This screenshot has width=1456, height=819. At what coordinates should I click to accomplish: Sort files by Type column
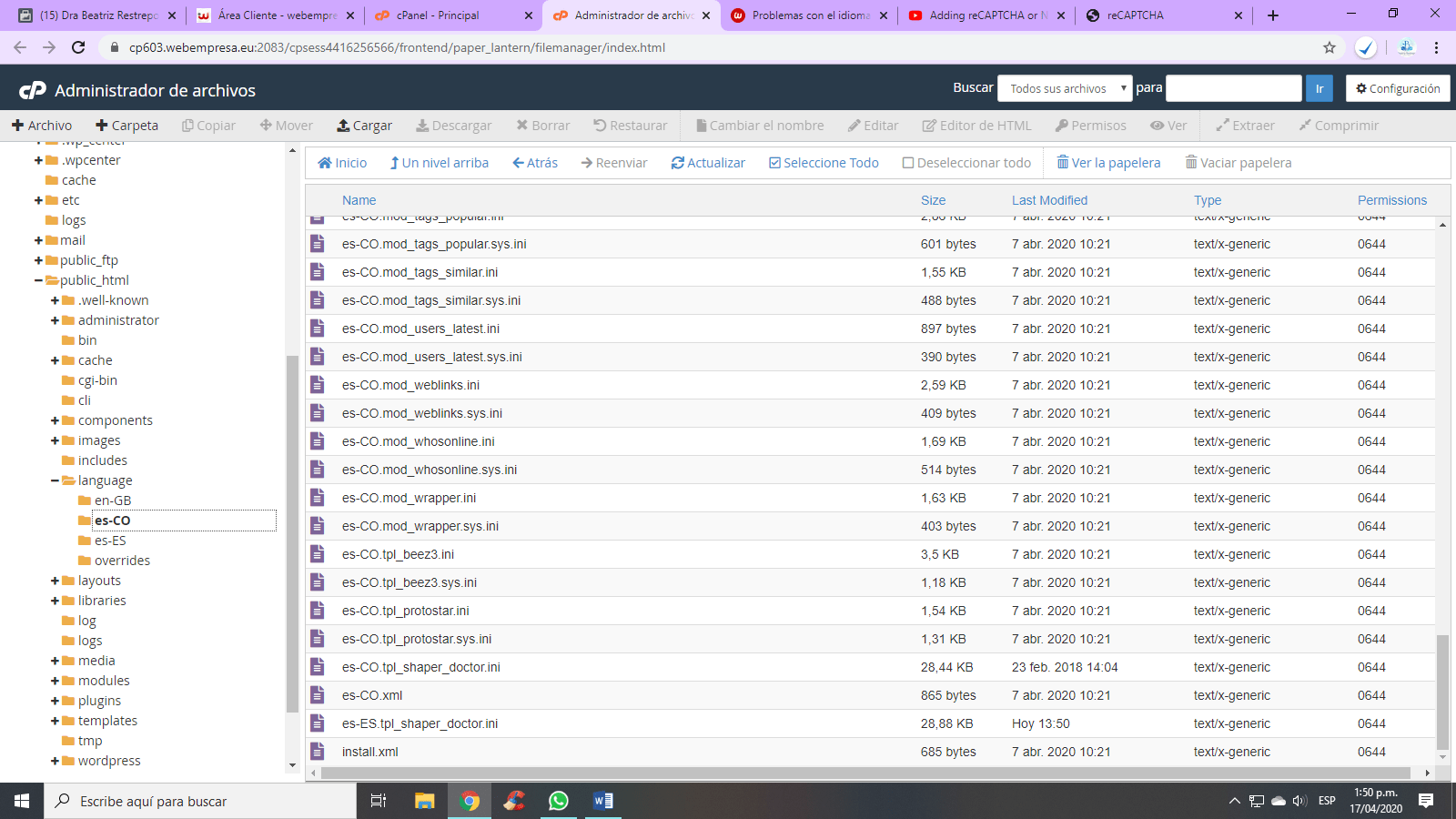[x=1208, y=200]
